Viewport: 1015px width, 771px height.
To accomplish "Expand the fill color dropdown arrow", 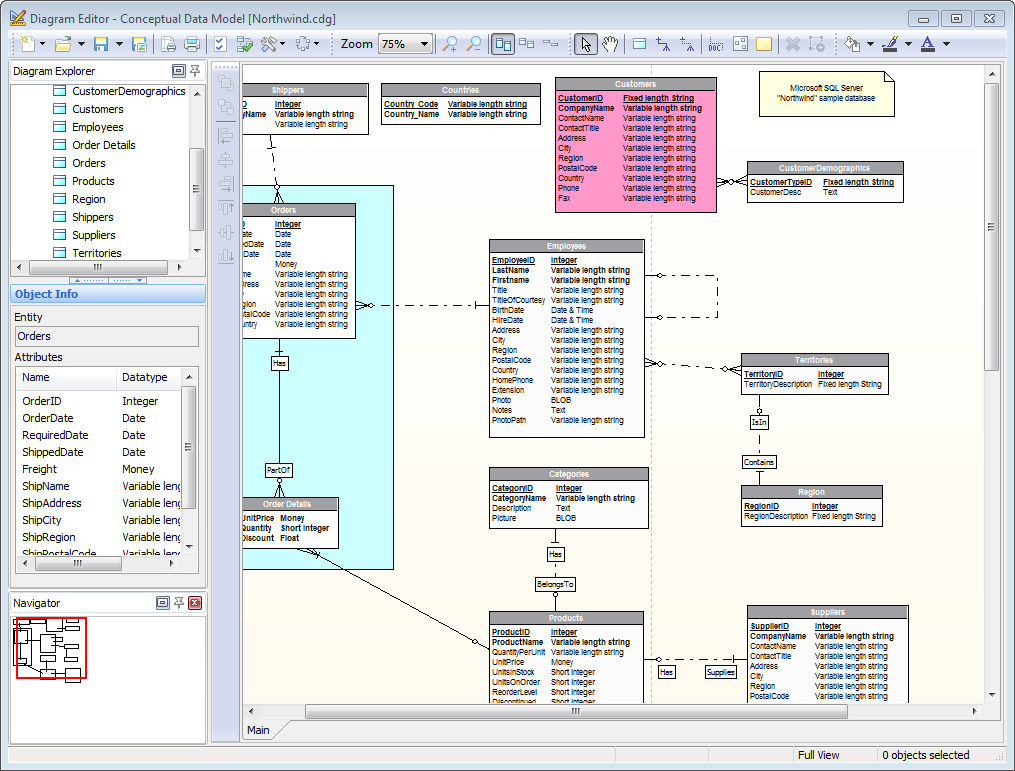I will tap(871, 44).
